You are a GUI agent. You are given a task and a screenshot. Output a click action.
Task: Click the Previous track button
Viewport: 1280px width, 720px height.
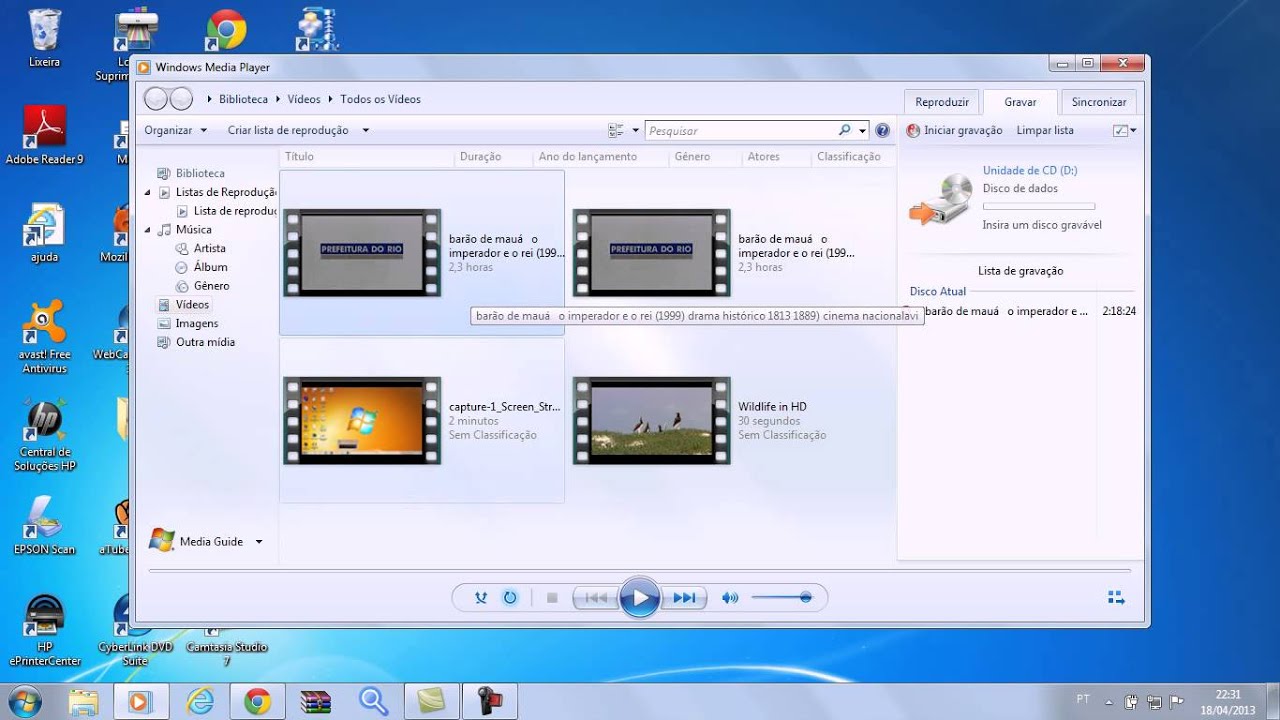(596, 598)
